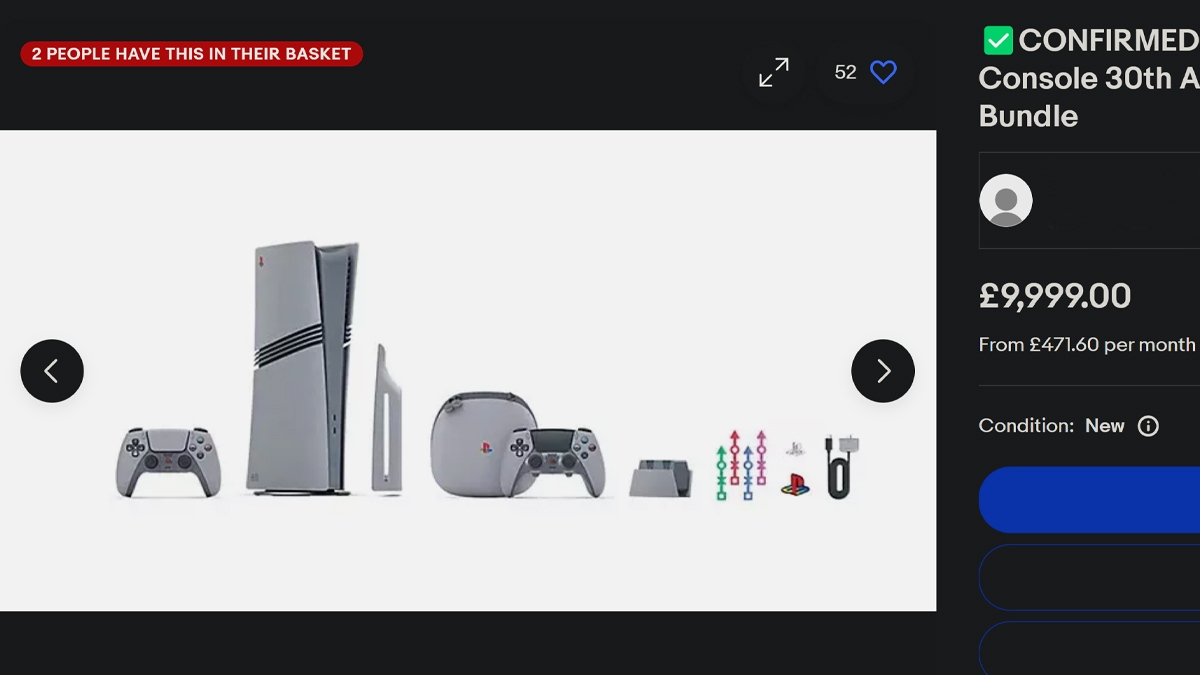The image size is (1200, 675).
Task: Click the 'Condition: New' label
Action: tap(1051, 426)
